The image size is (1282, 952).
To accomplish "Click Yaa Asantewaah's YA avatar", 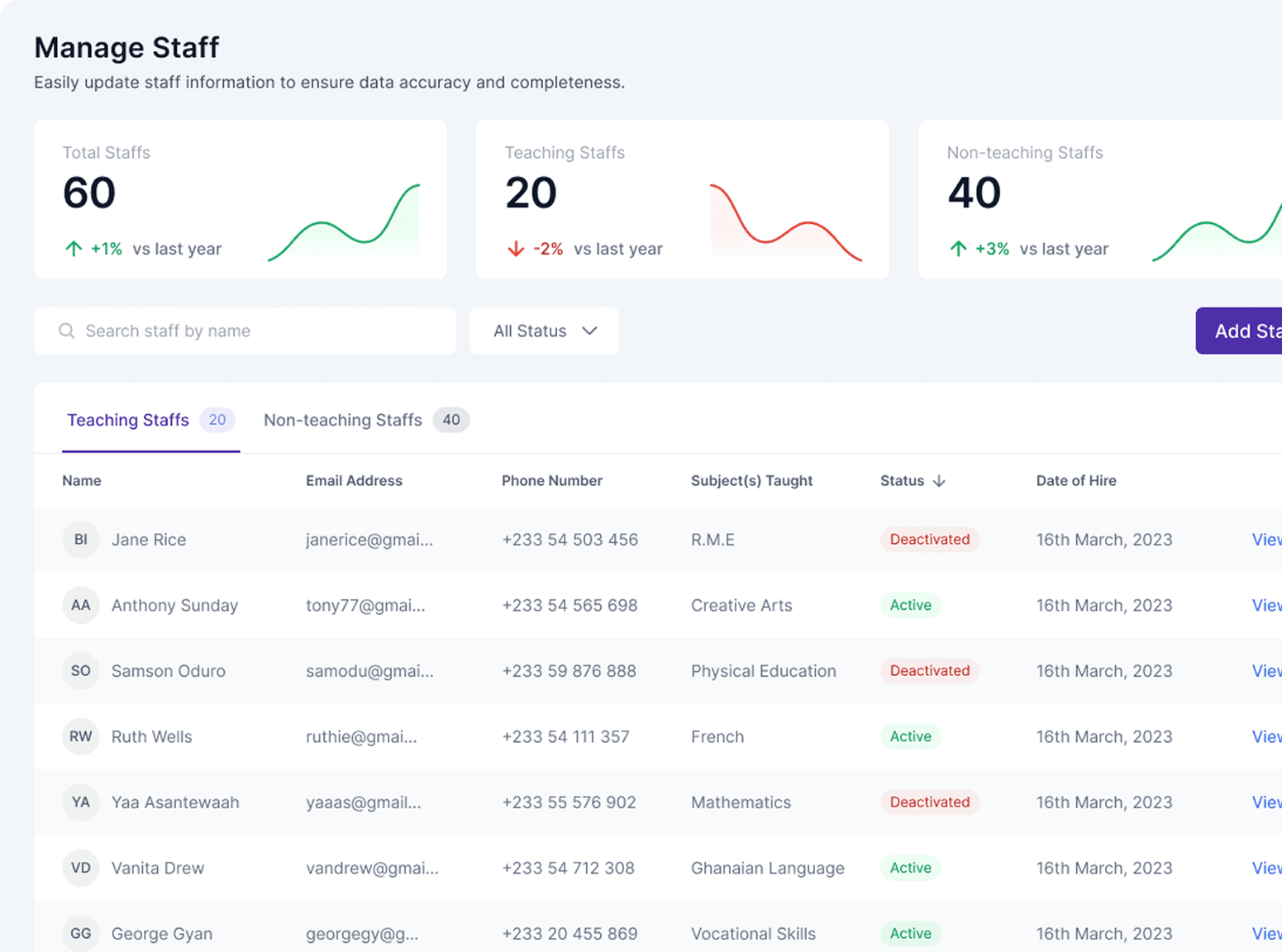I will click(81, 802).
